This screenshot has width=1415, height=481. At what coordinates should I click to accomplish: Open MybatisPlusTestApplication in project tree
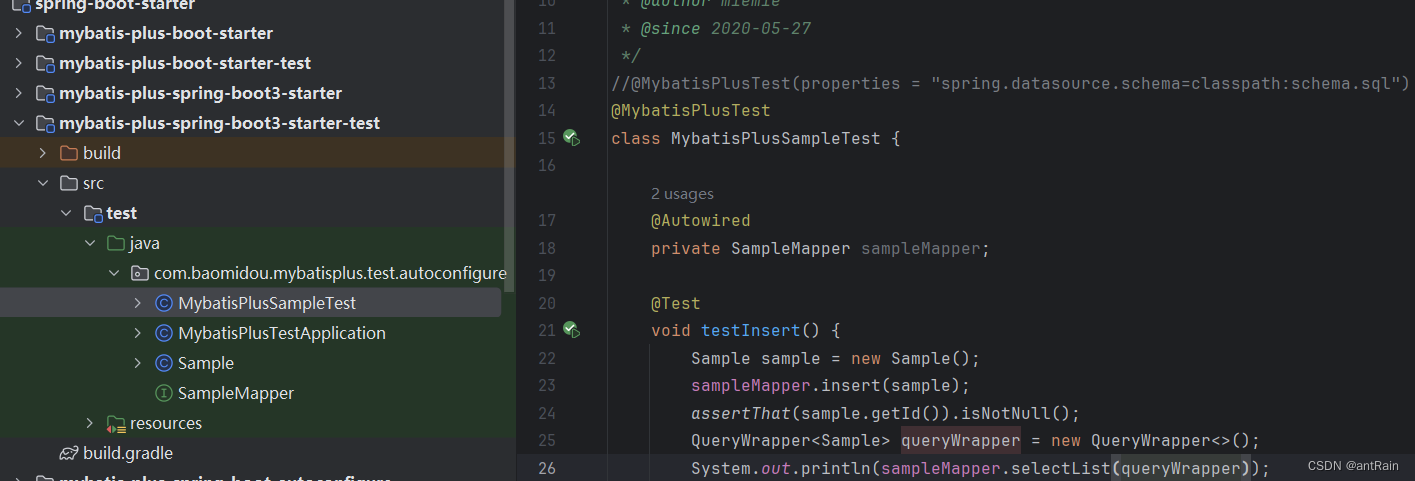[282, 333]
